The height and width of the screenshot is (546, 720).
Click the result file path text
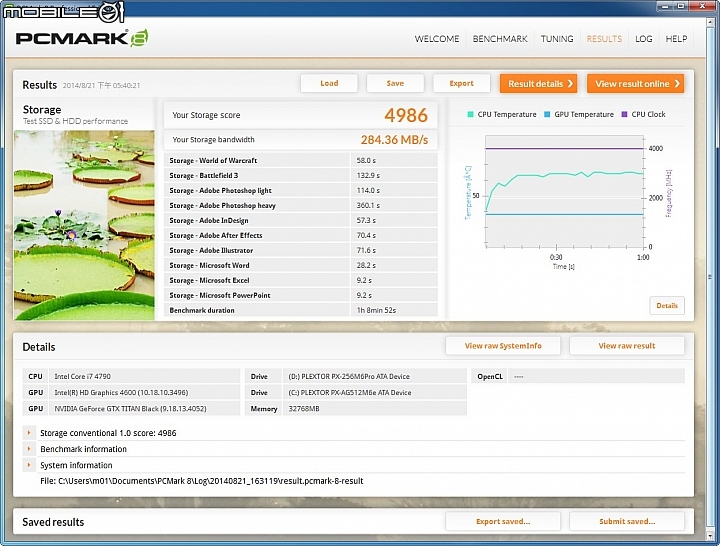click(202, 481)
